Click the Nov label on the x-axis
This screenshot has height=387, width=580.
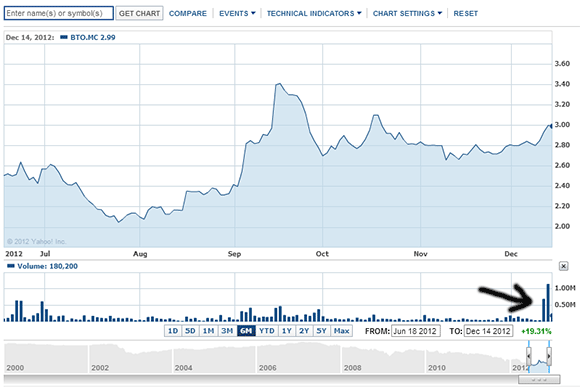pos(421,254)
